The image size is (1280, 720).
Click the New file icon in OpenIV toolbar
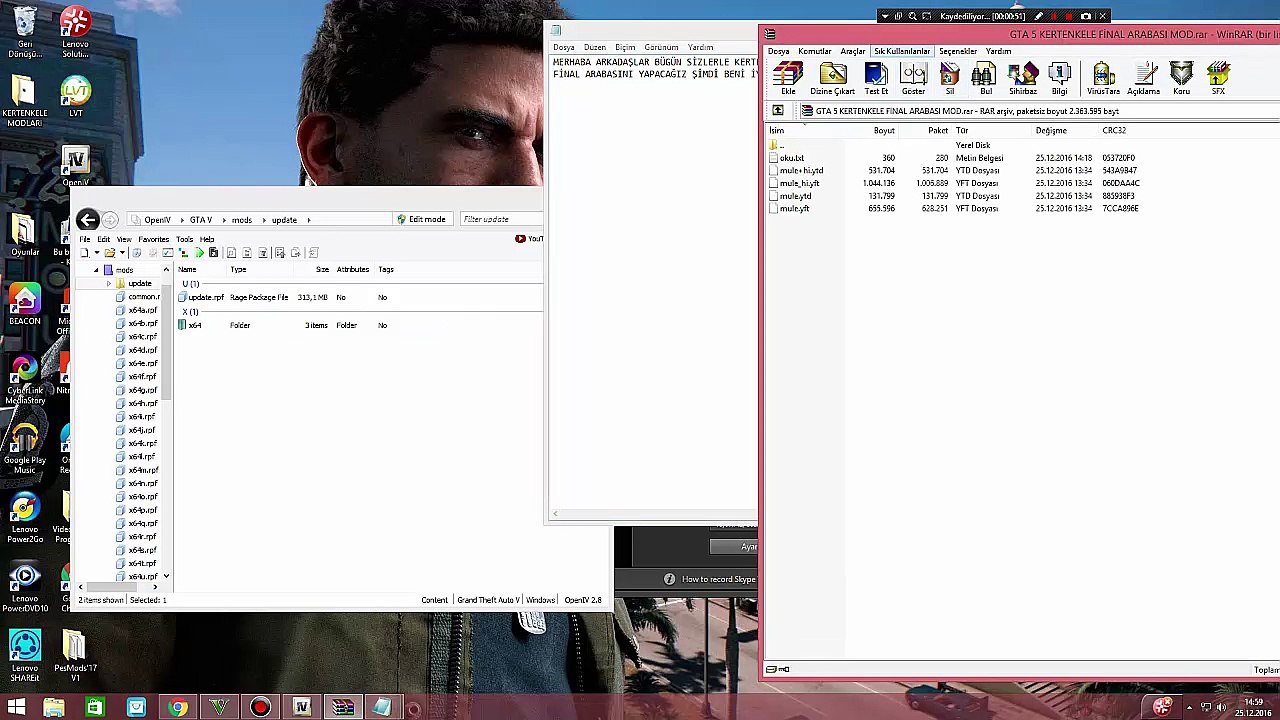[x=85, y=253]
